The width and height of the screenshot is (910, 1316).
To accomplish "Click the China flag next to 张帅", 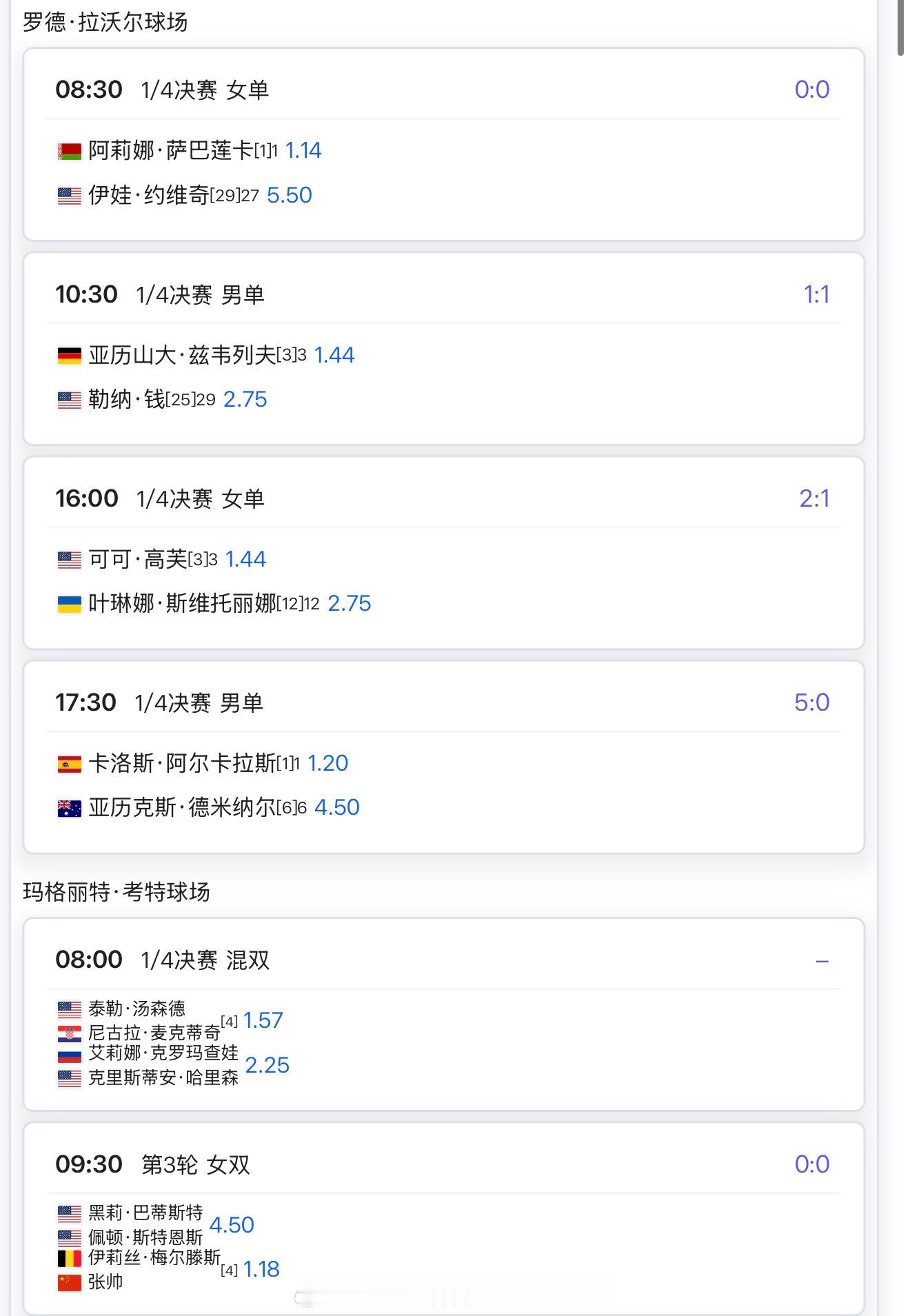I will click(x=69, y=1282).
